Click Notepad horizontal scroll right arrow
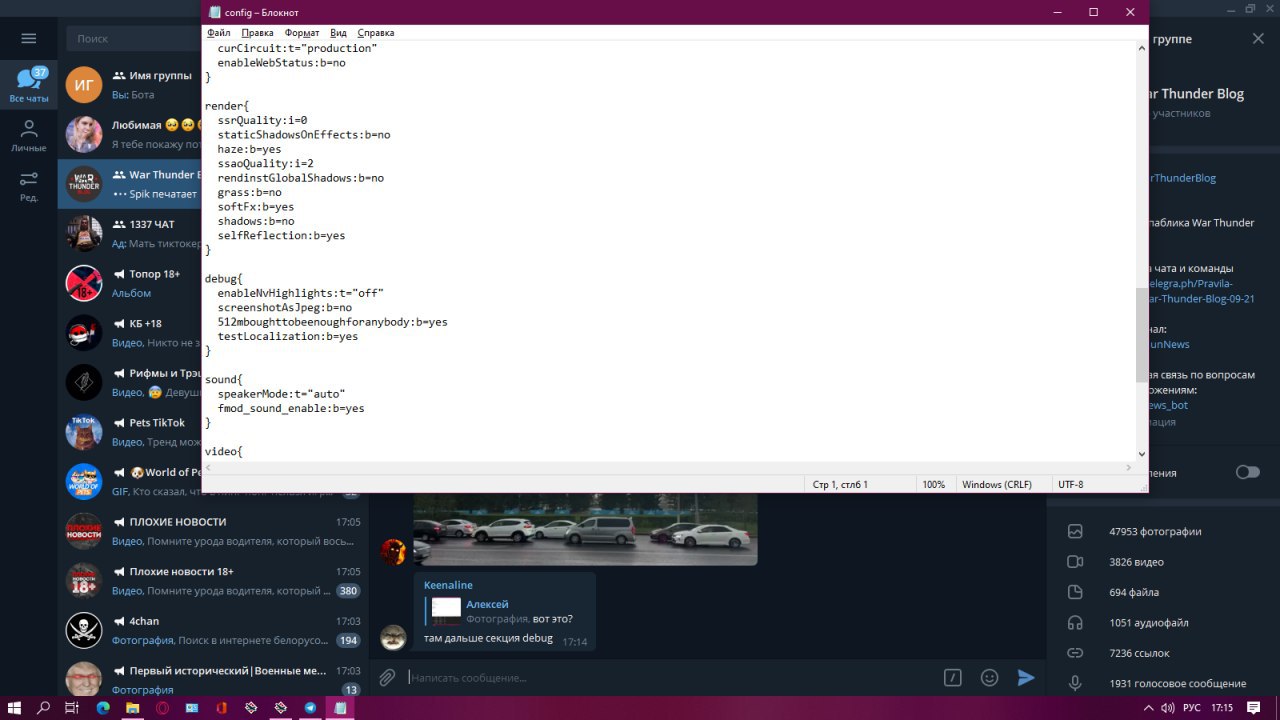1280x720 pixels. (x=1128, y=468)
